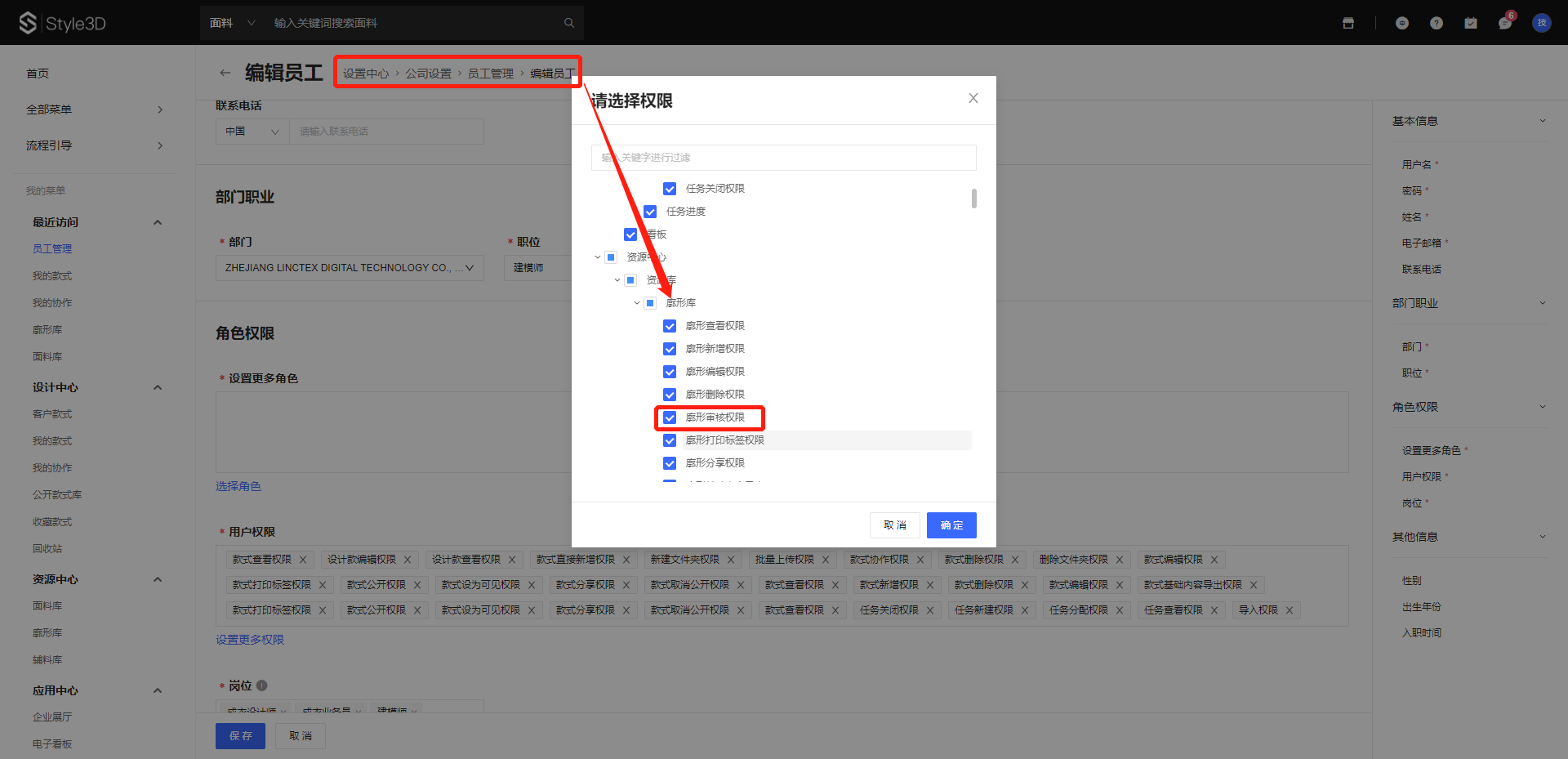Open 回收站 in sidebar
Image resolution: width=1568 pixels, height=759 pixels.
(x=47, y=549)
